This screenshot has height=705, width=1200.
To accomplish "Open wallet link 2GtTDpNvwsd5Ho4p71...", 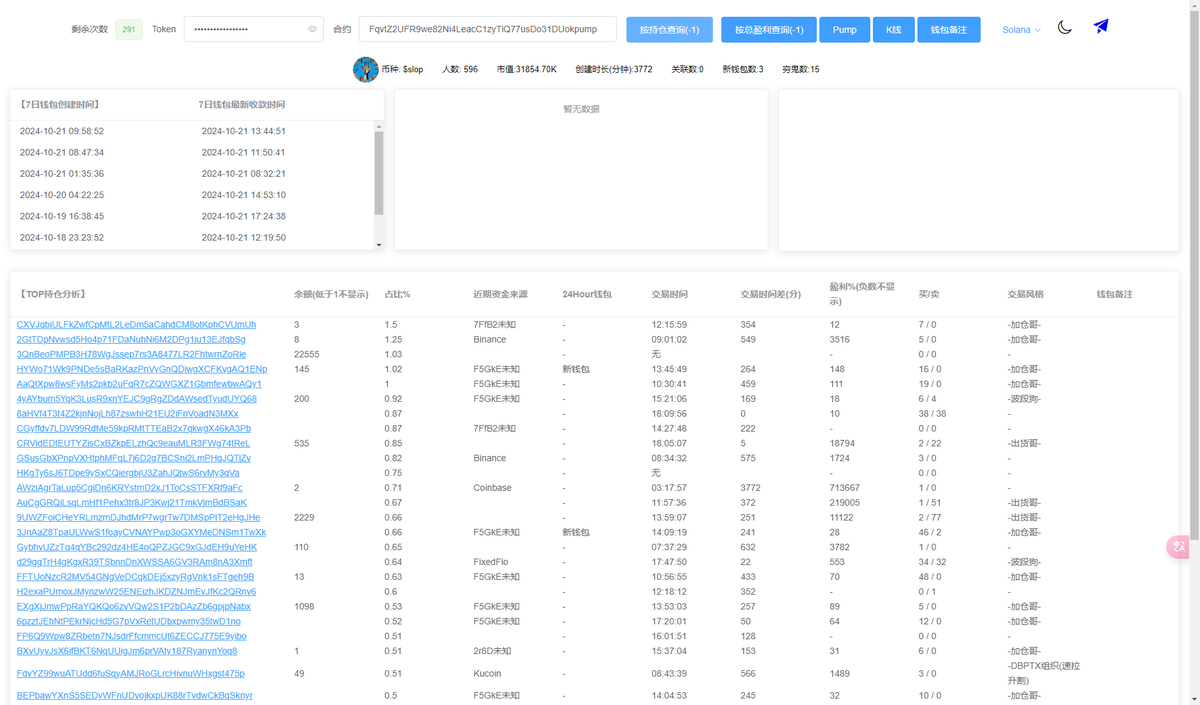I will click(131, 340).
